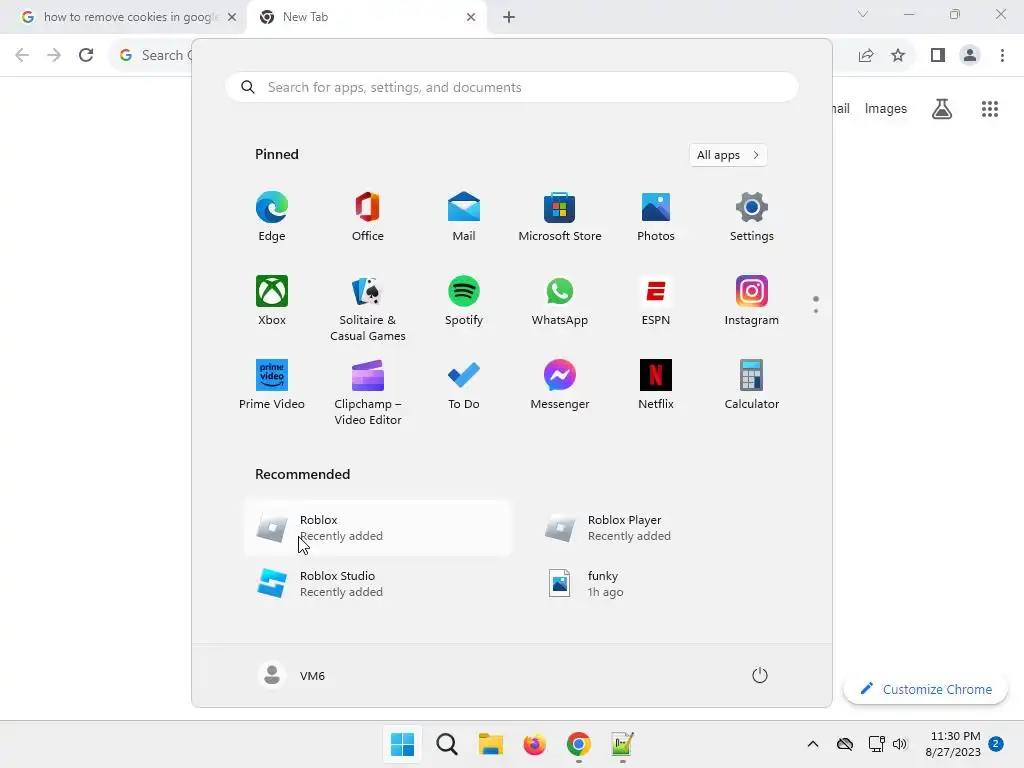Image resolution: width=1024 pixels, height=768 pixels.
Task: Open recommended Roblox Studio
Action: 378,584
